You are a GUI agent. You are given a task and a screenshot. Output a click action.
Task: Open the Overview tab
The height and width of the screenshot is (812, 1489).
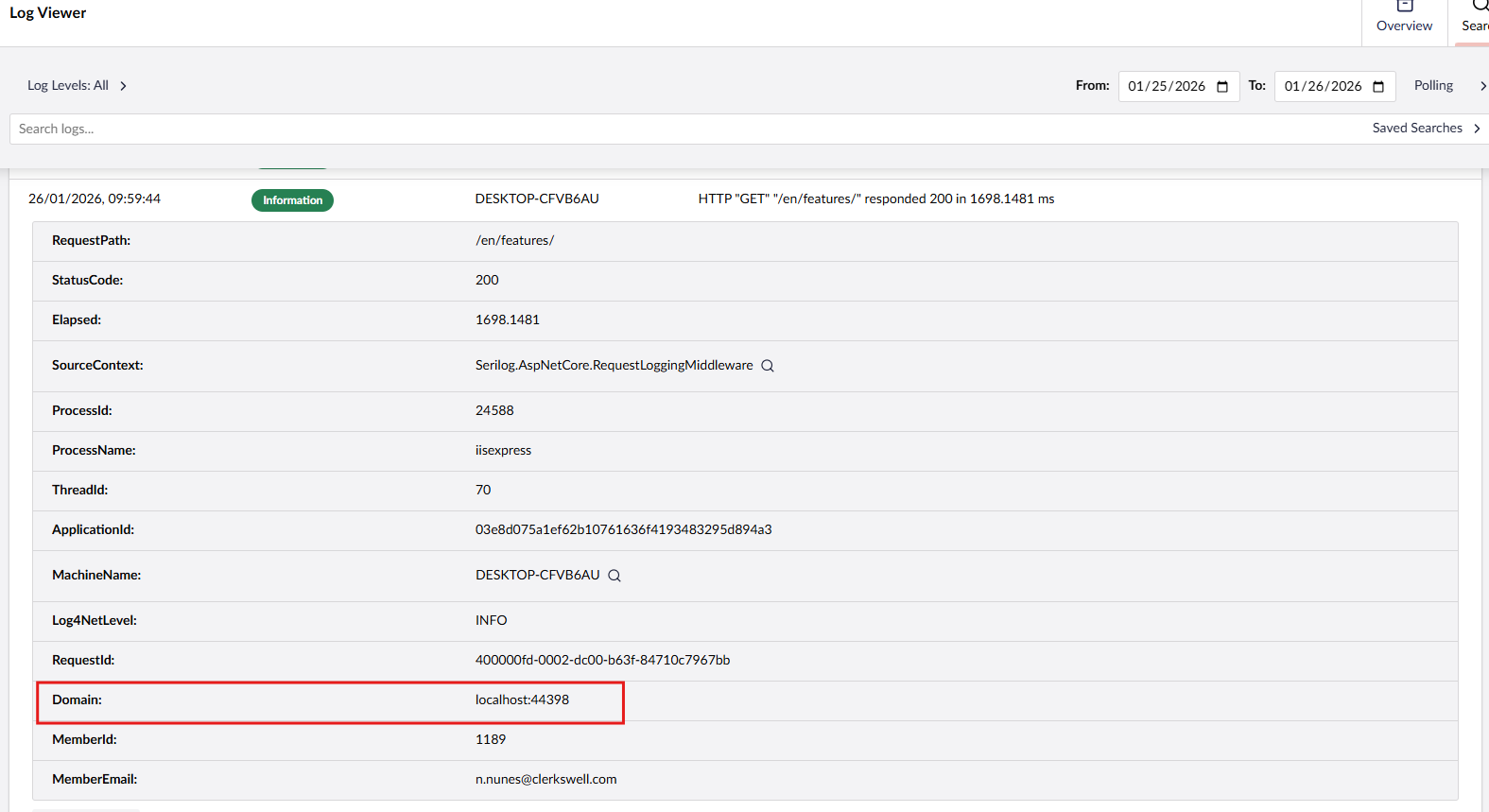[1404, 19]
